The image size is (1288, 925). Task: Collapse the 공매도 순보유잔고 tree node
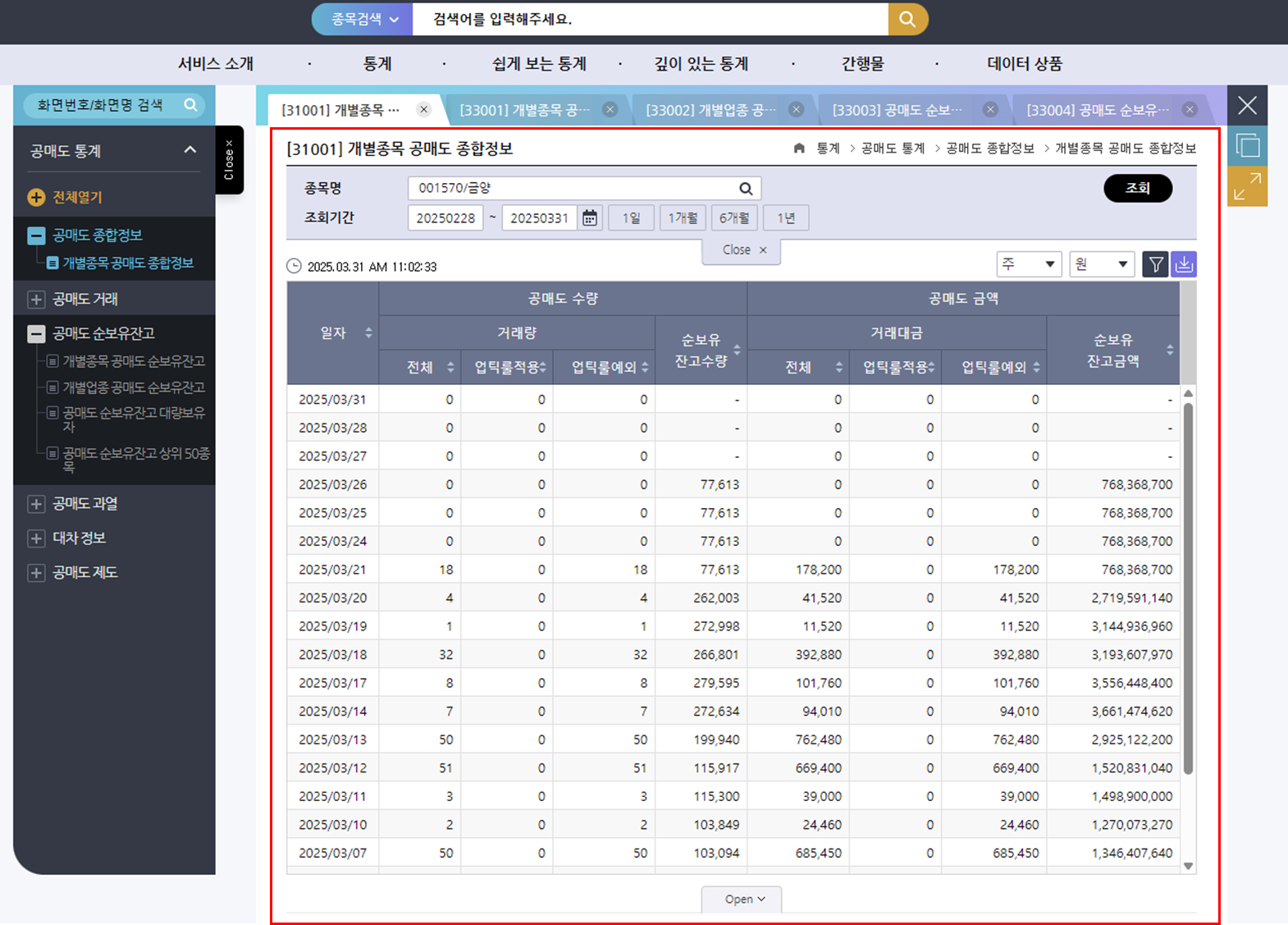click(x=36, y=334)
